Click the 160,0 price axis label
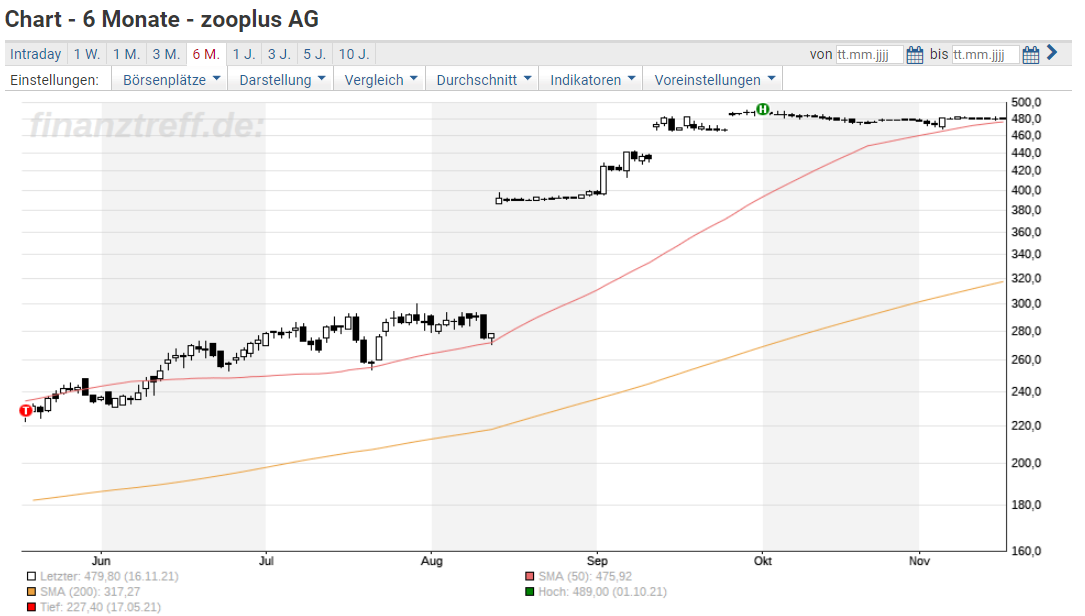Screen dimensions: 1085x616 tap(1026, 552)
